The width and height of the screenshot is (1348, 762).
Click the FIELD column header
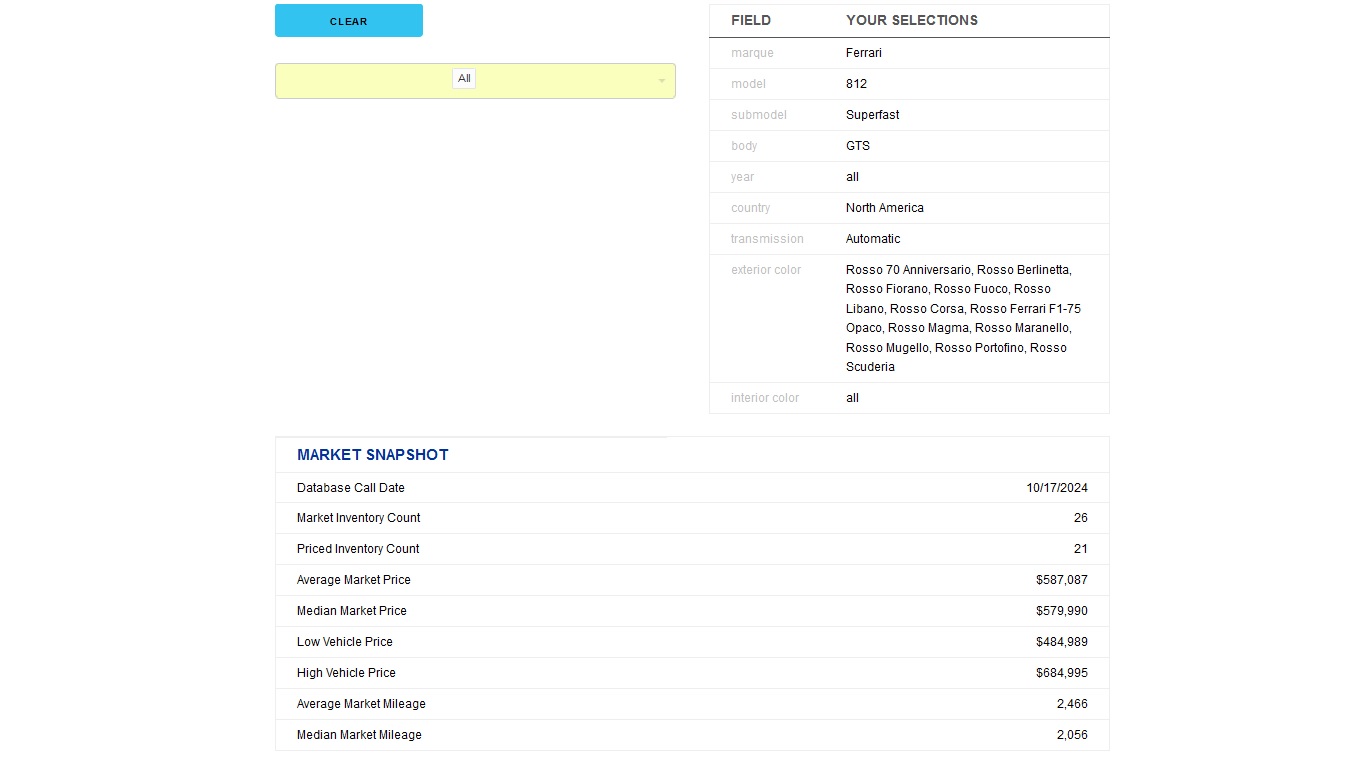coord(750,20)
